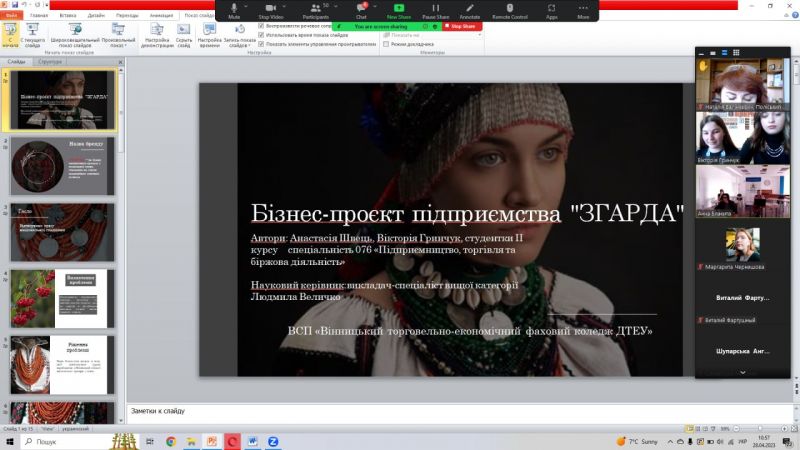Switch Zoom video panel to strip view
The height and width of the screenshot is (450, 800).
tap(724, 53)
